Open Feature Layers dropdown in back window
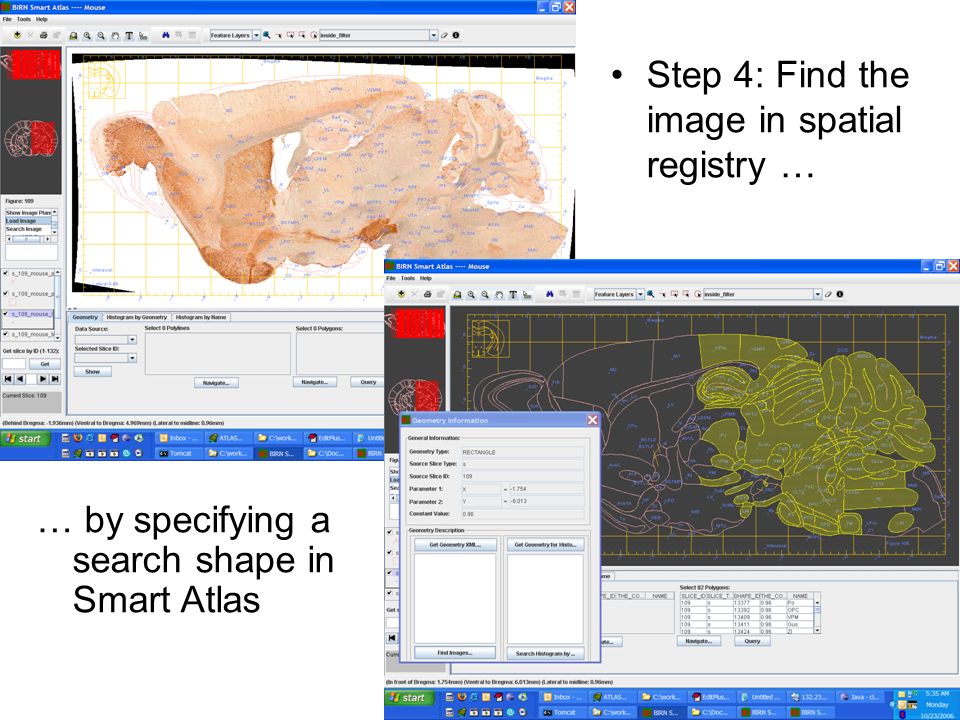This screenshot has width=960, height=720. [x=257, y=36]
